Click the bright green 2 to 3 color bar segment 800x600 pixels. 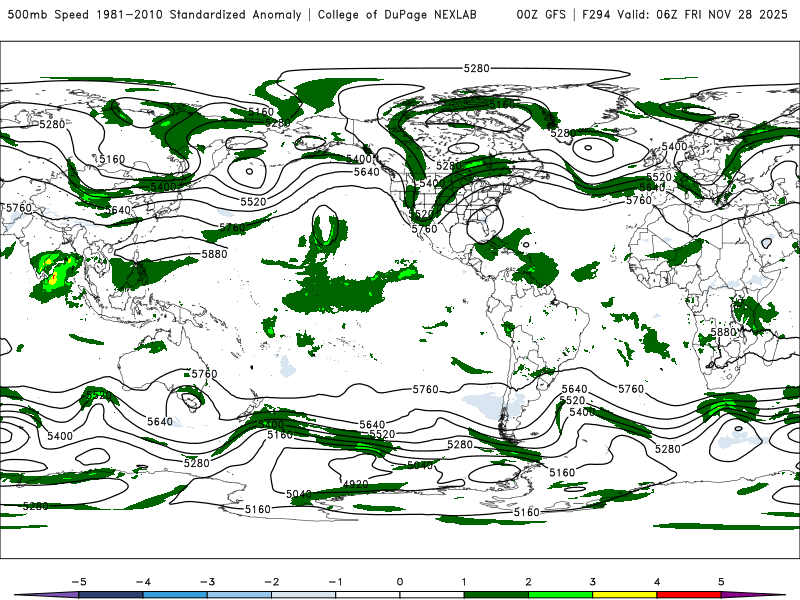[x=561, y=595]
